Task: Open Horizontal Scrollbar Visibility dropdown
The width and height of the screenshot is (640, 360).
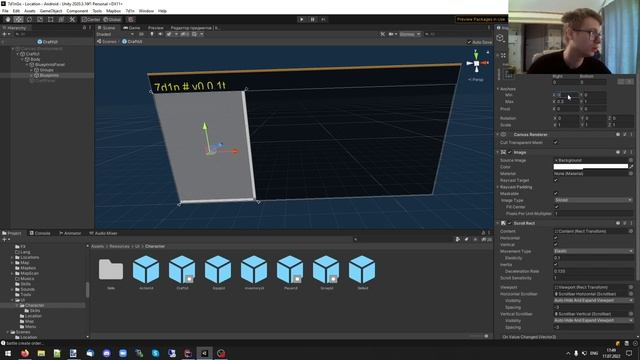Action: (593, 300)
